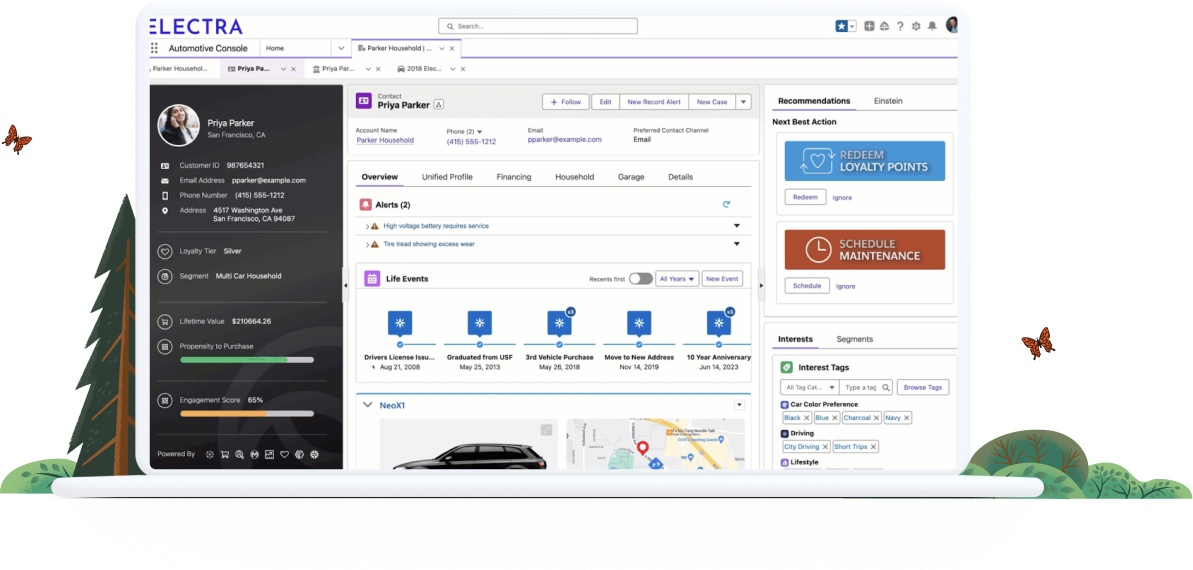Switch to the Financing tab
Viewport: 1193px width, 570px height.
point(513,177)
